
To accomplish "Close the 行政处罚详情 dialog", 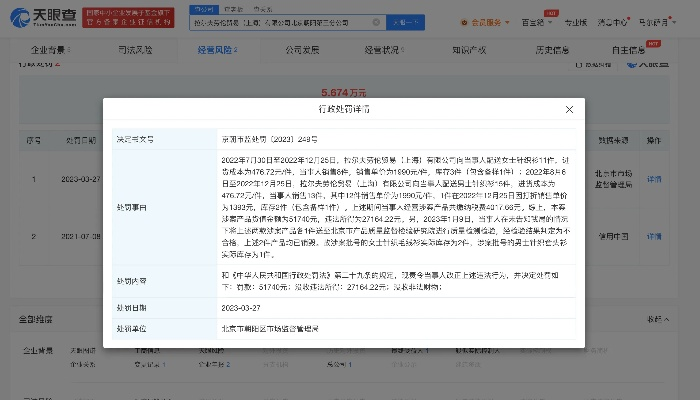I will pos(569,109).
